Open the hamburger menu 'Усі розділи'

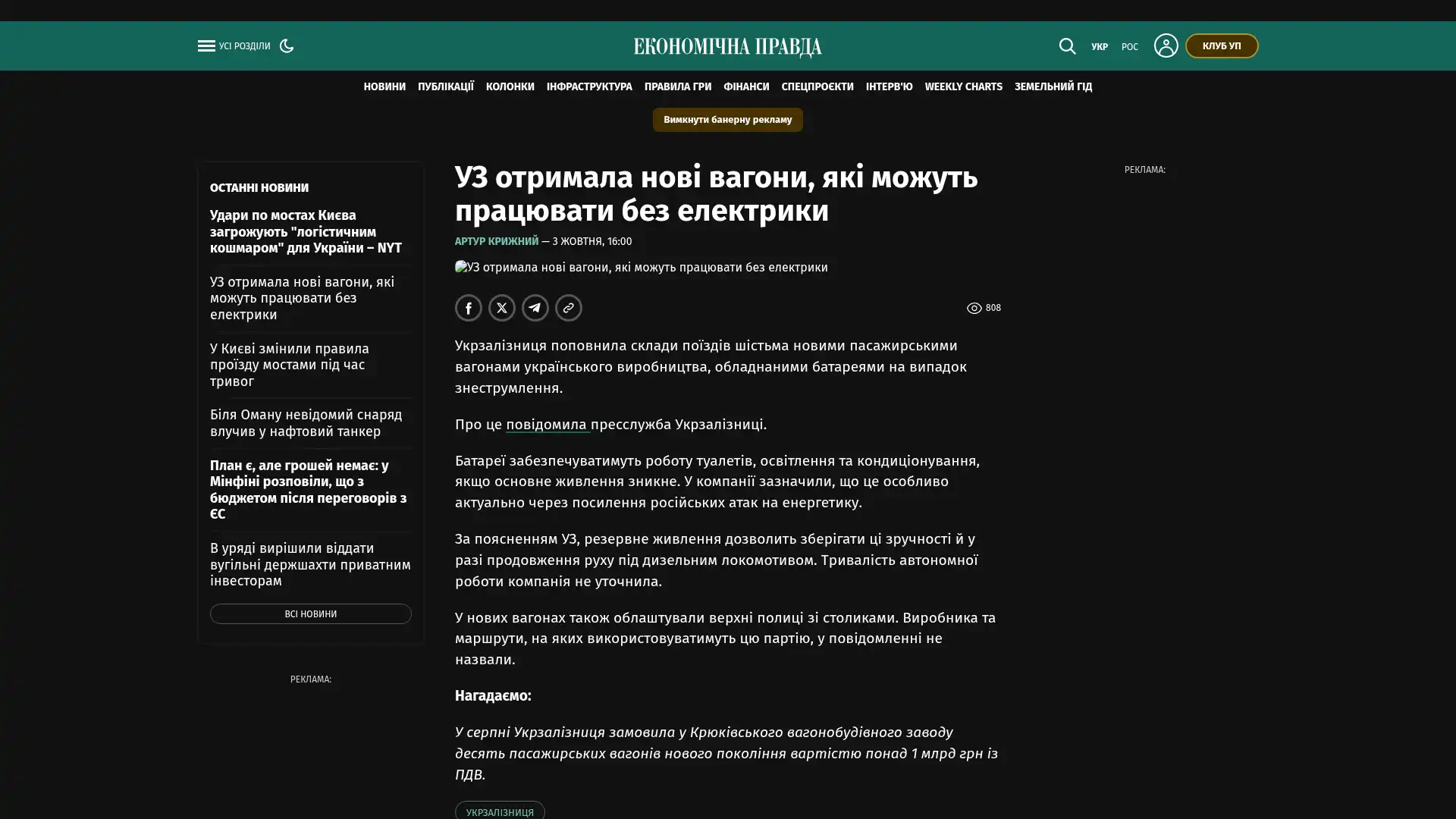coord(234,46)
